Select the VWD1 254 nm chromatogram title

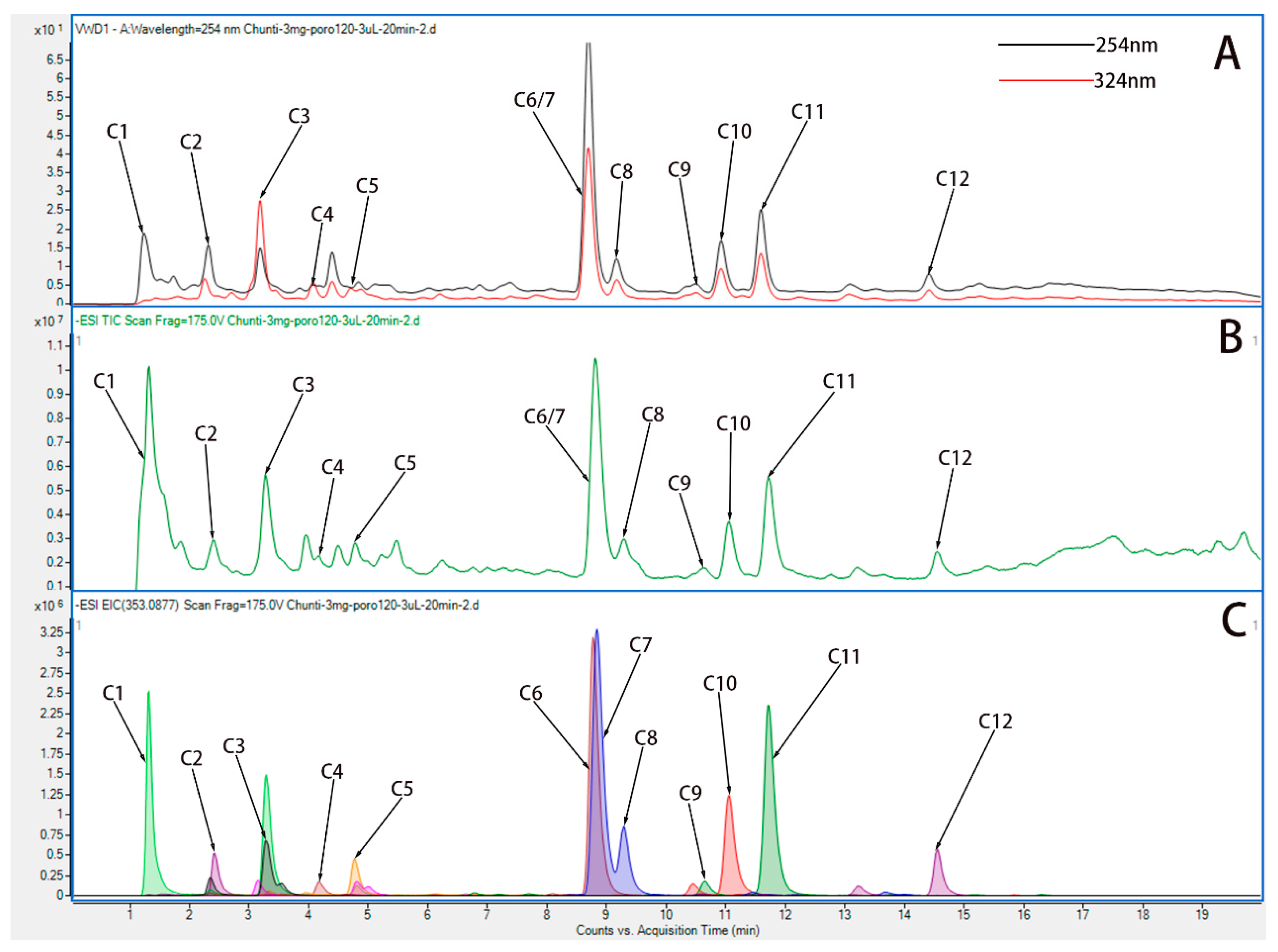point(255,29)
